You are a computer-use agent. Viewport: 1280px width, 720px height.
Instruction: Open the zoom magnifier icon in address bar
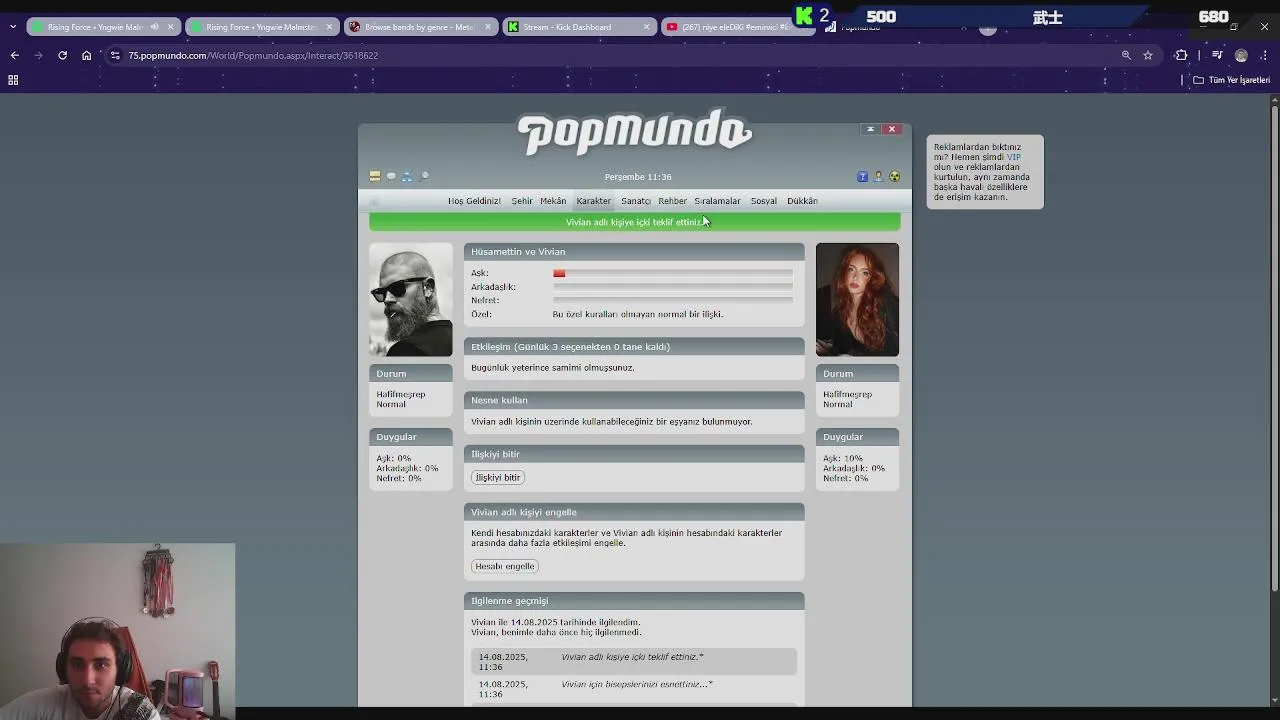point(1126,55)
